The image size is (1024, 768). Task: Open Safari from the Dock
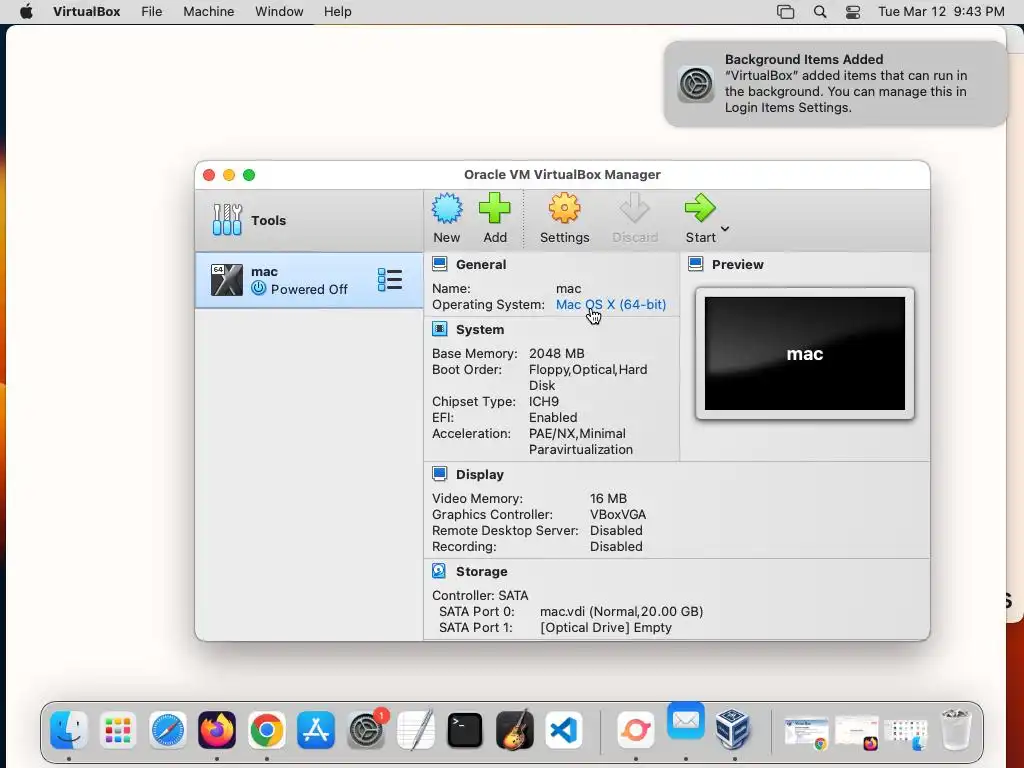coord(168,729)
